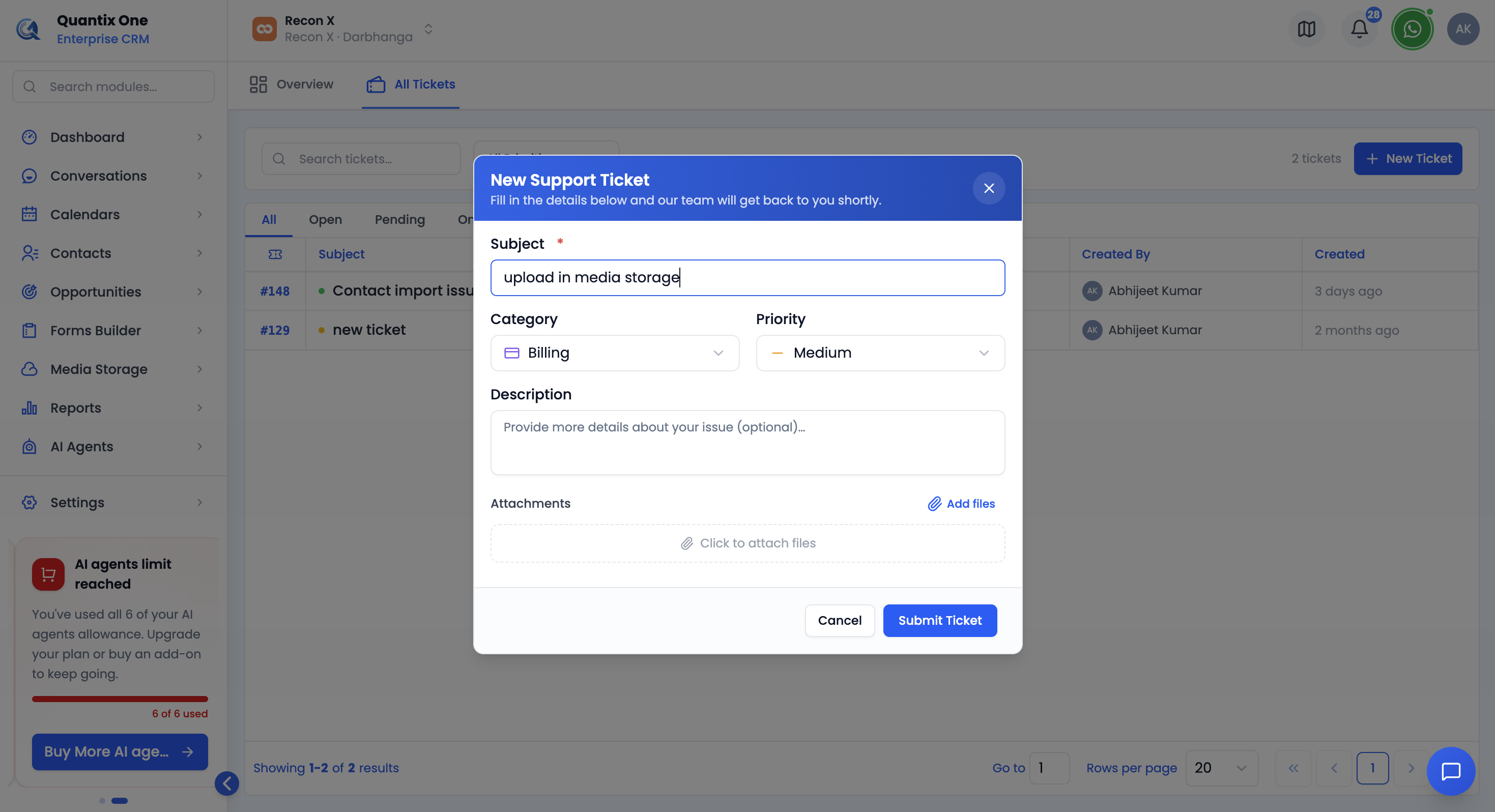Click the ticket column header icon
The height and width of the screenshot is (812, 1495).
click(275, 254)
